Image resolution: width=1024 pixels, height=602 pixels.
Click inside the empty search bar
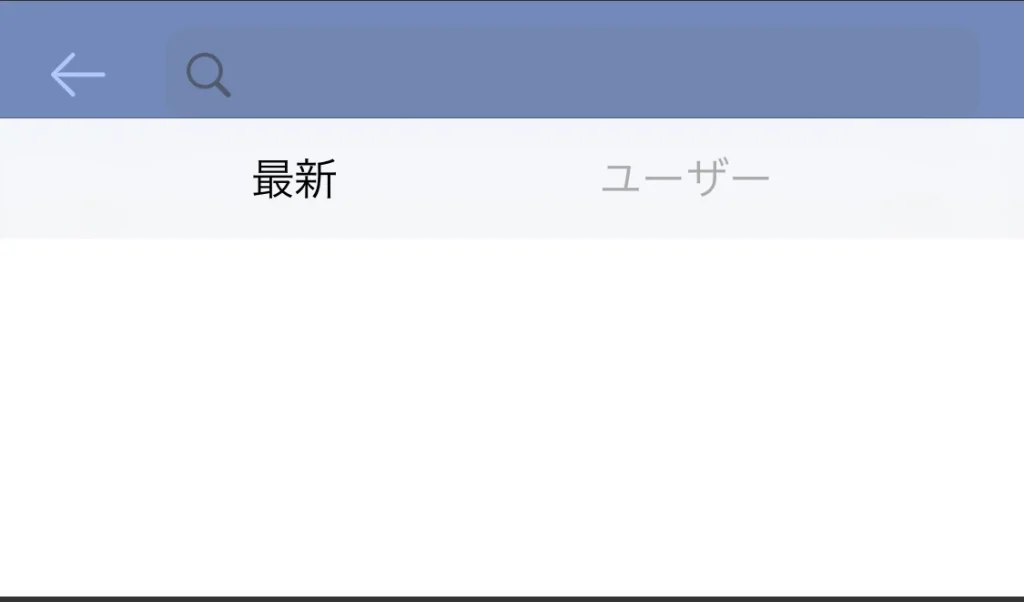(572, 73)
